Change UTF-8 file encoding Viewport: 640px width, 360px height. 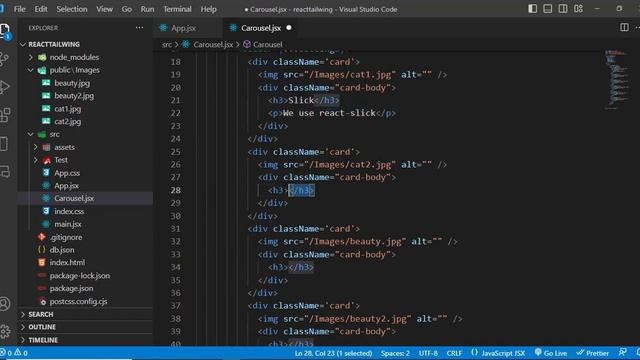(x=428, y=353)
